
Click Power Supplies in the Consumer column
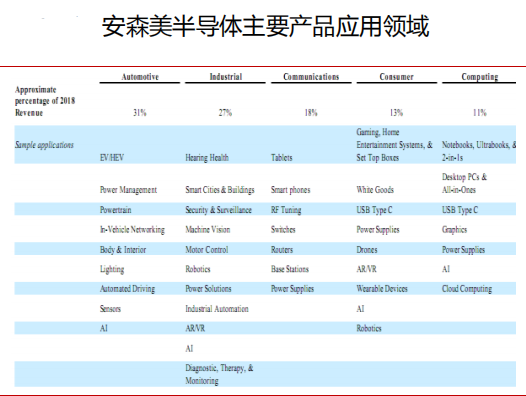coord(378,230)
